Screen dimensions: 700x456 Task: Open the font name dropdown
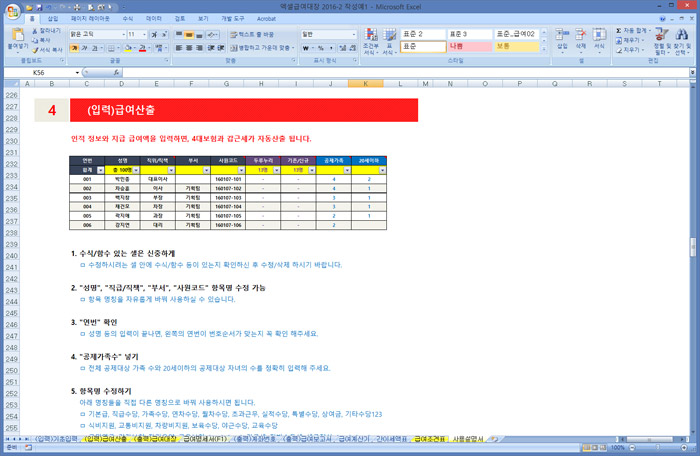click(124, 34)
